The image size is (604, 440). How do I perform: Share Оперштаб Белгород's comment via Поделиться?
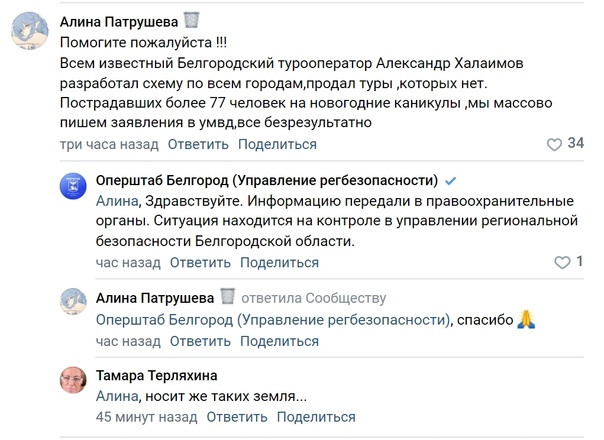point(280,263)
